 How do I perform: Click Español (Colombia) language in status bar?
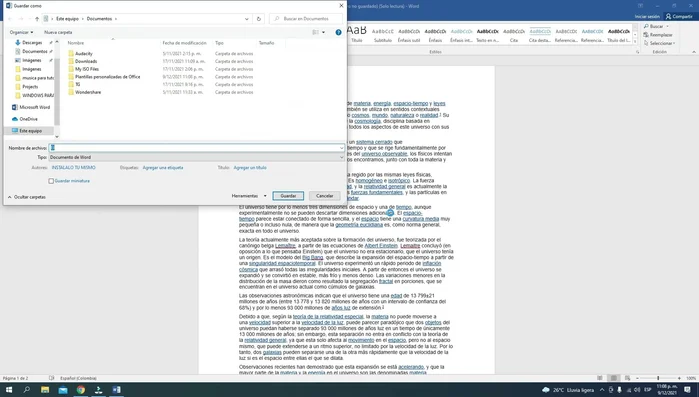point(78,378)
